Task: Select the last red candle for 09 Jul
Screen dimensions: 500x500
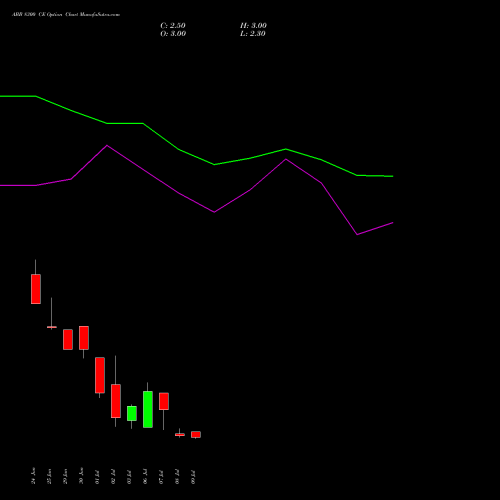Action: tap(196, 434)
